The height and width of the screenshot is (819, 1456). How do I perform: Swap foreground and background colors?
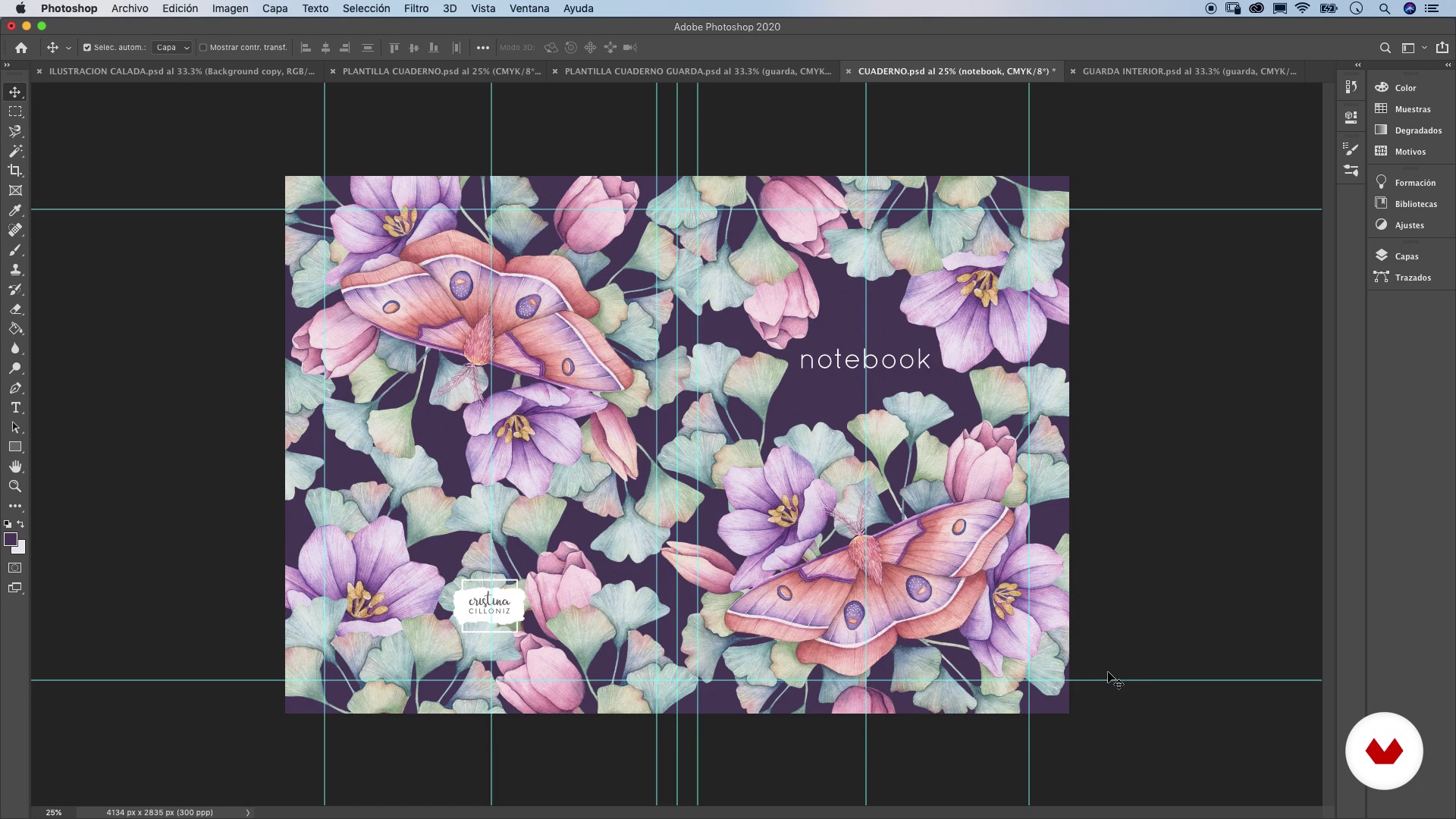tap(20, 524)
